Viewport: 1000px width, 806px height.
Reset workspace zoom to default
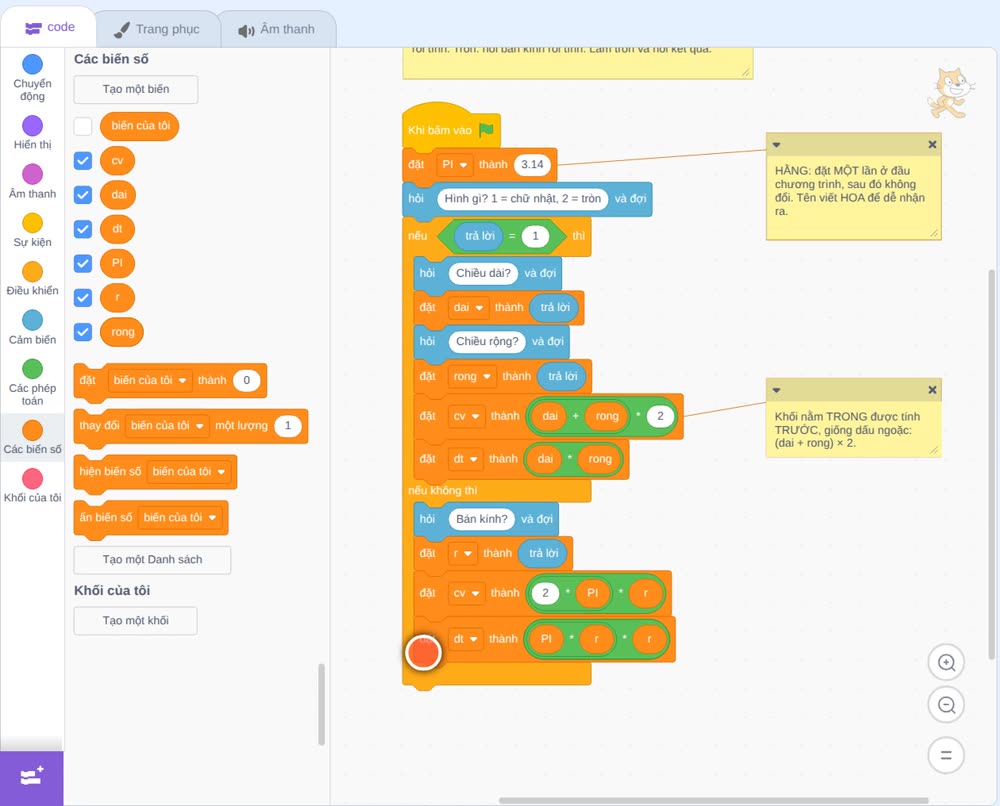point(946,756)
